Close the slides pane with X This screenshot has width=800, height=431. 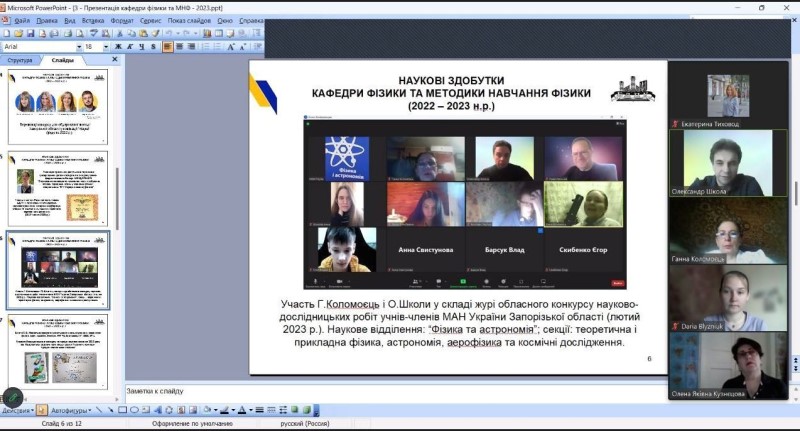115,60
